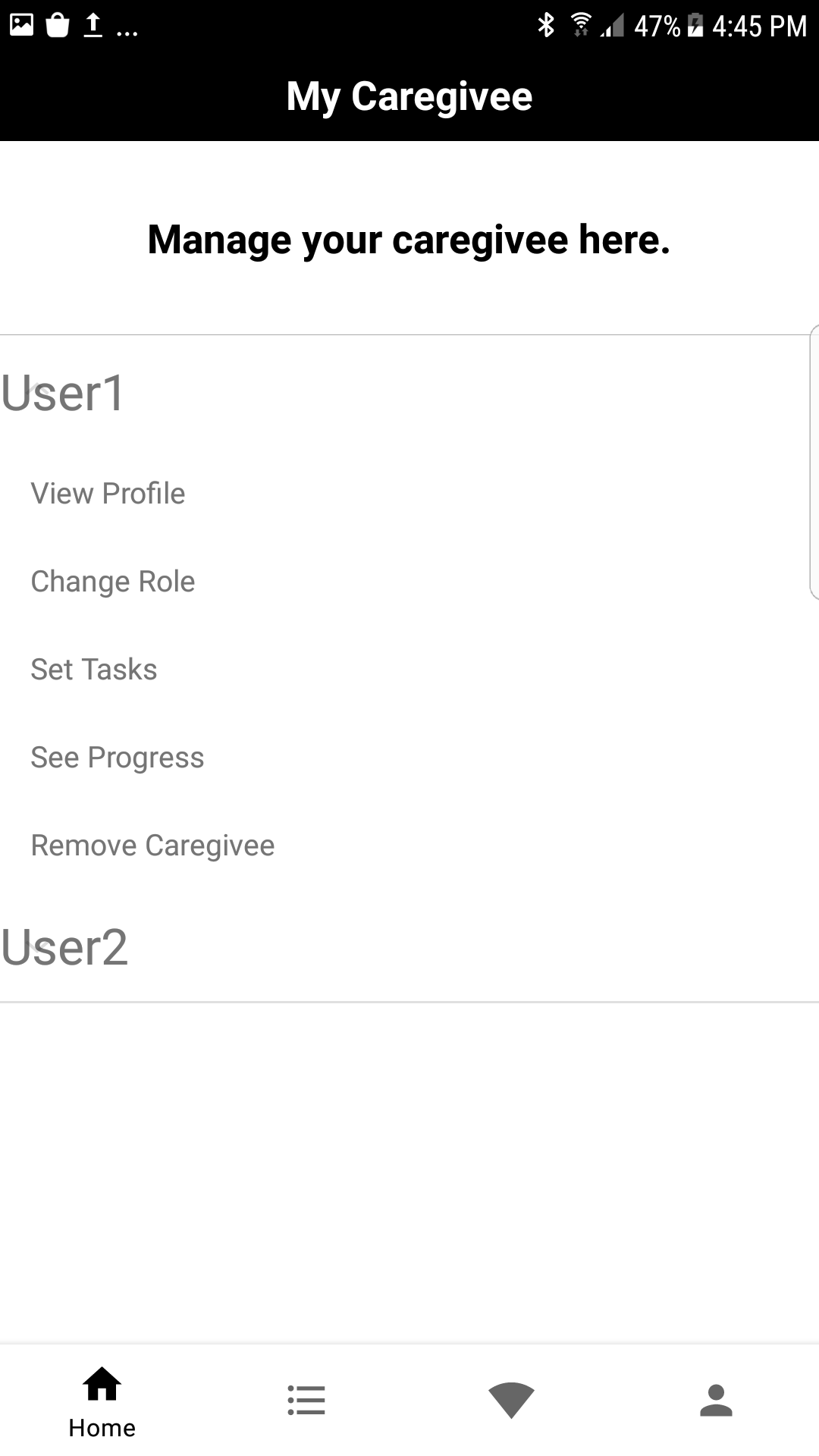Open See Progress for User1
Image resolution: width=819 pixels, height=1456 pixels.
[x=117, y=757]
